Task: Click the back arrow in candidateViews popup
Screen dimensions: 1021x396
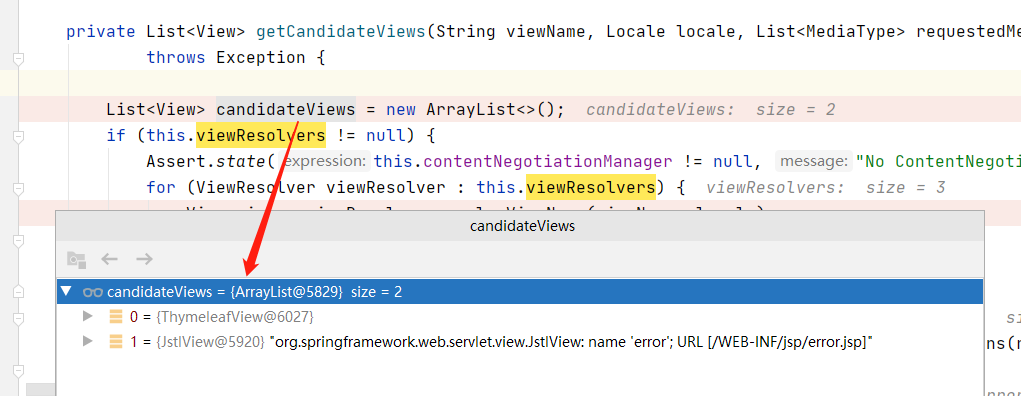Action: tap(109, 259)
